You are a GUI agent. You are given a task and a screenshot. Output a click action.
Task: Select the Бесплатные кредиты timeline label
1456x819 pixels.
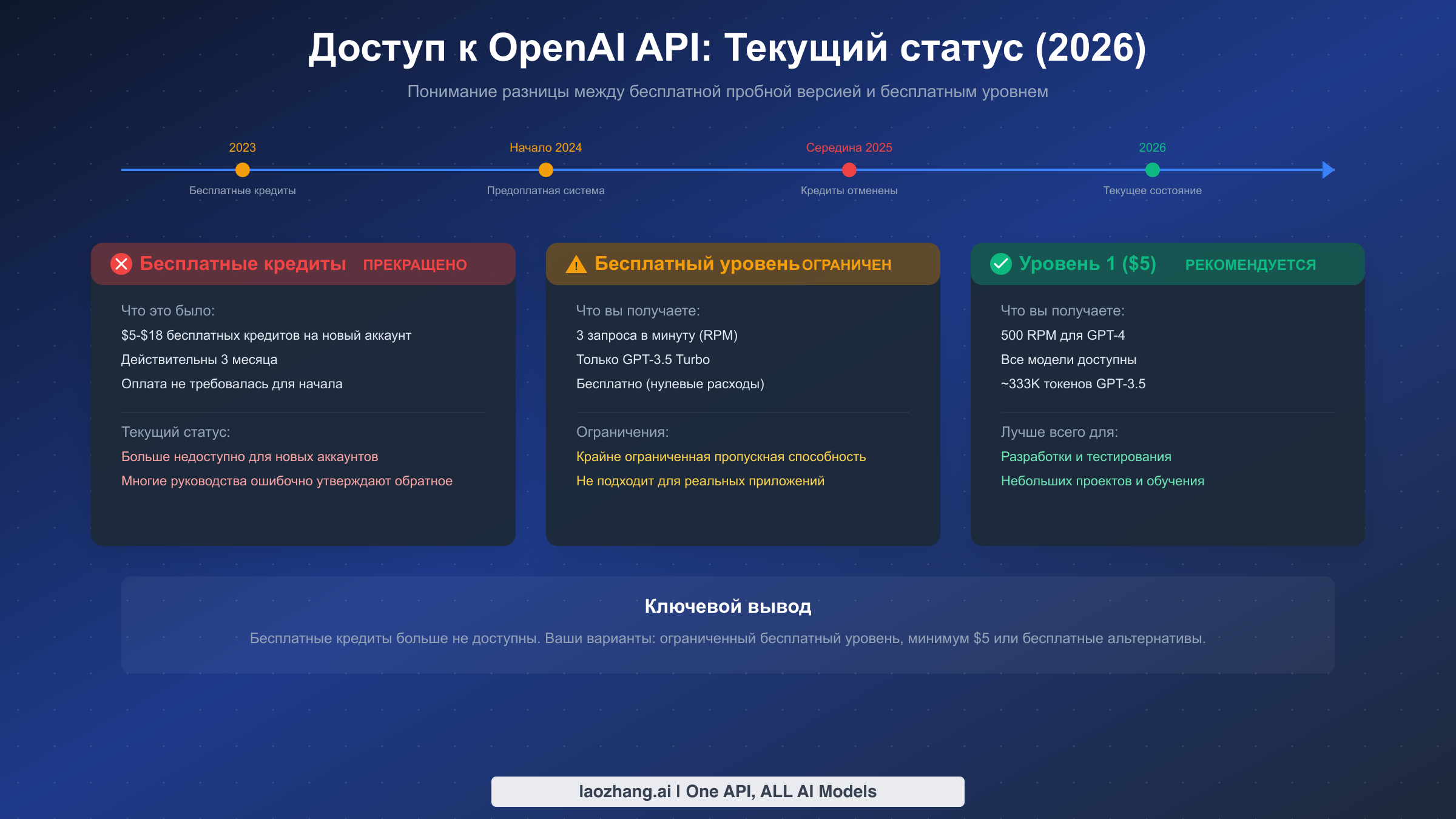[x=241, y=190]
